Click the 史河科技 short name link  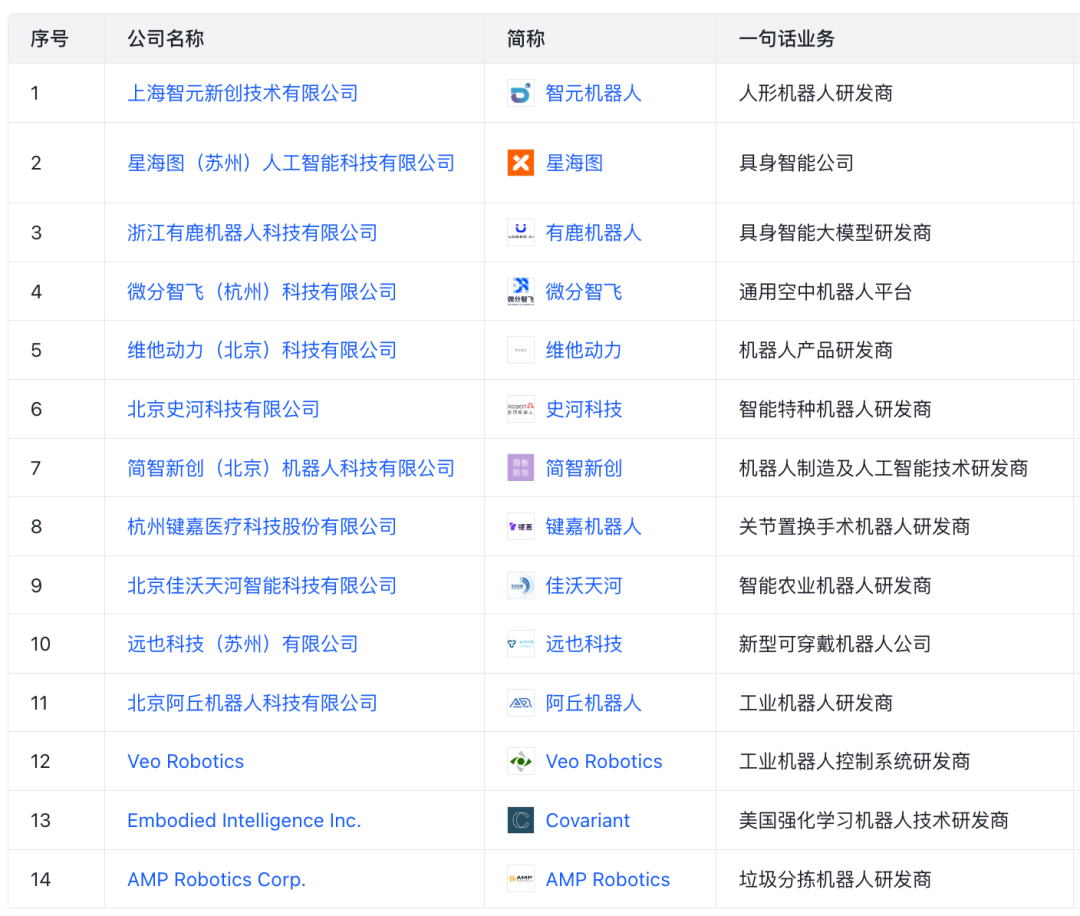(583, 409)
